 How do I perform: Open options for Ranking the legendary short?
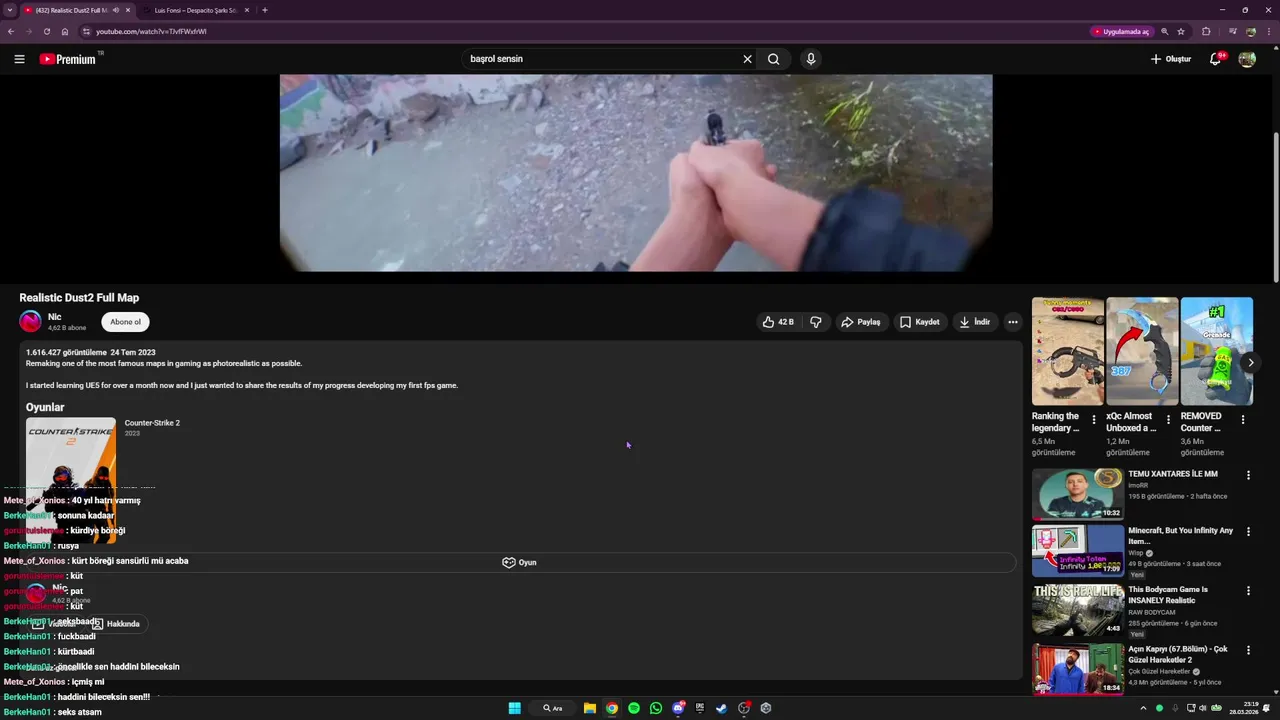click(x=1094, y=420)
